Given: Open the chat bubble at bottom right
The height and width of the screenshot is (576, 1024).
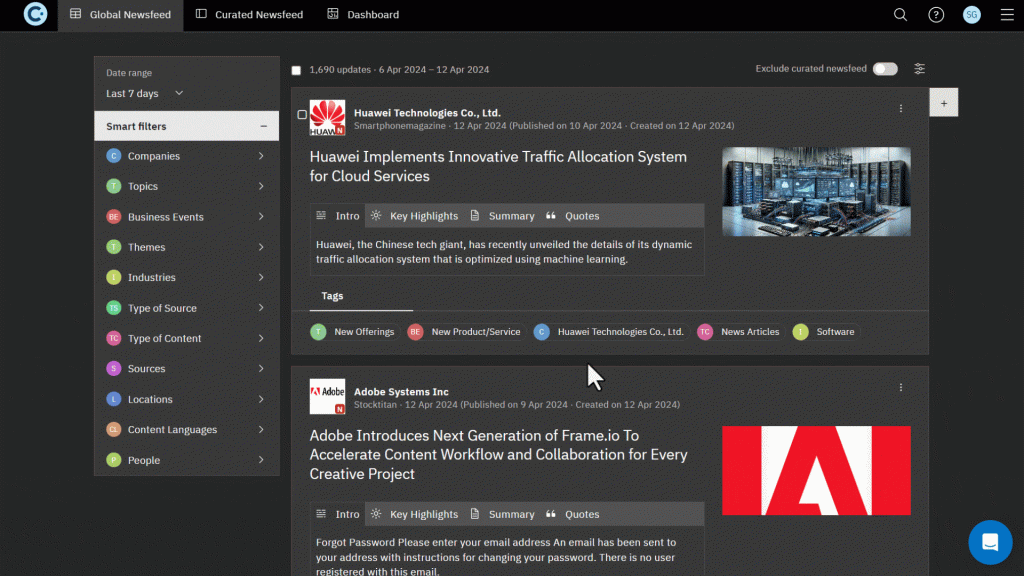Looking at the screenshot, I should click(990, 542).
